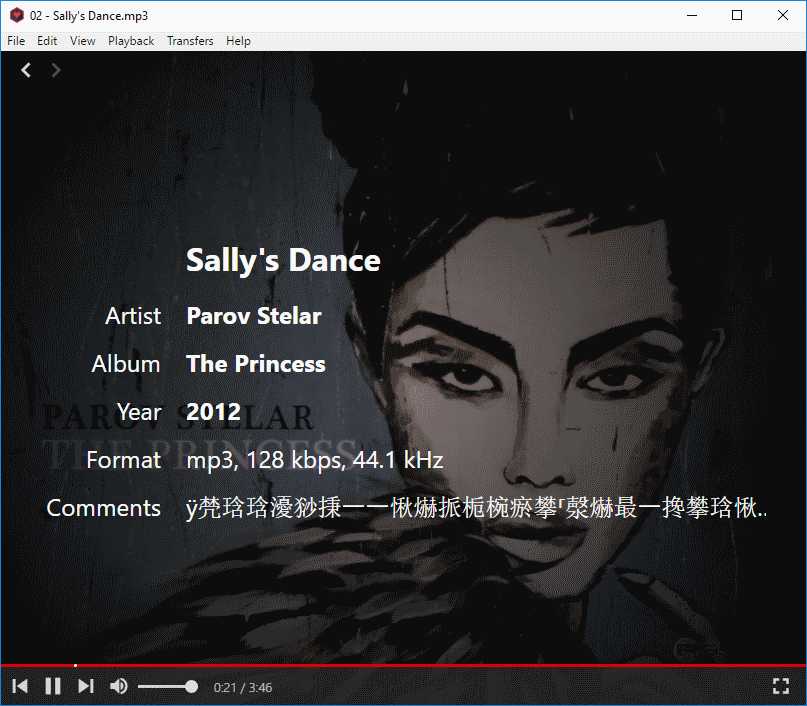Open the File menu

[16, 41]
